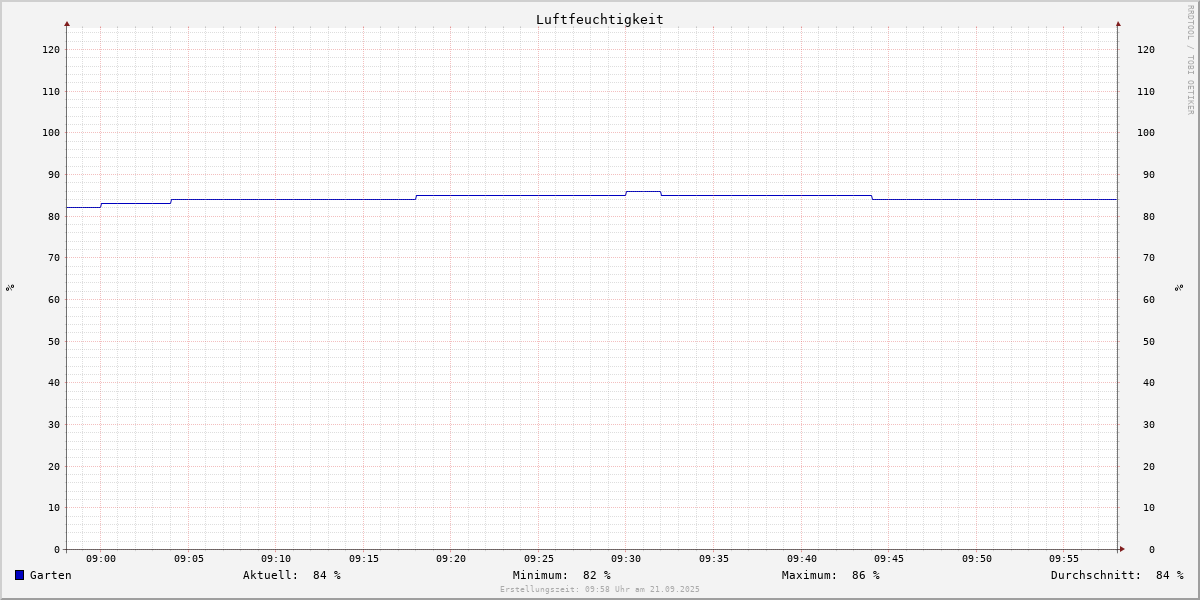Click the chart title "Luftfeuchtigkeit"
Screen dimensions: 1200x600
pyautogui.click(x=599, y=19)
